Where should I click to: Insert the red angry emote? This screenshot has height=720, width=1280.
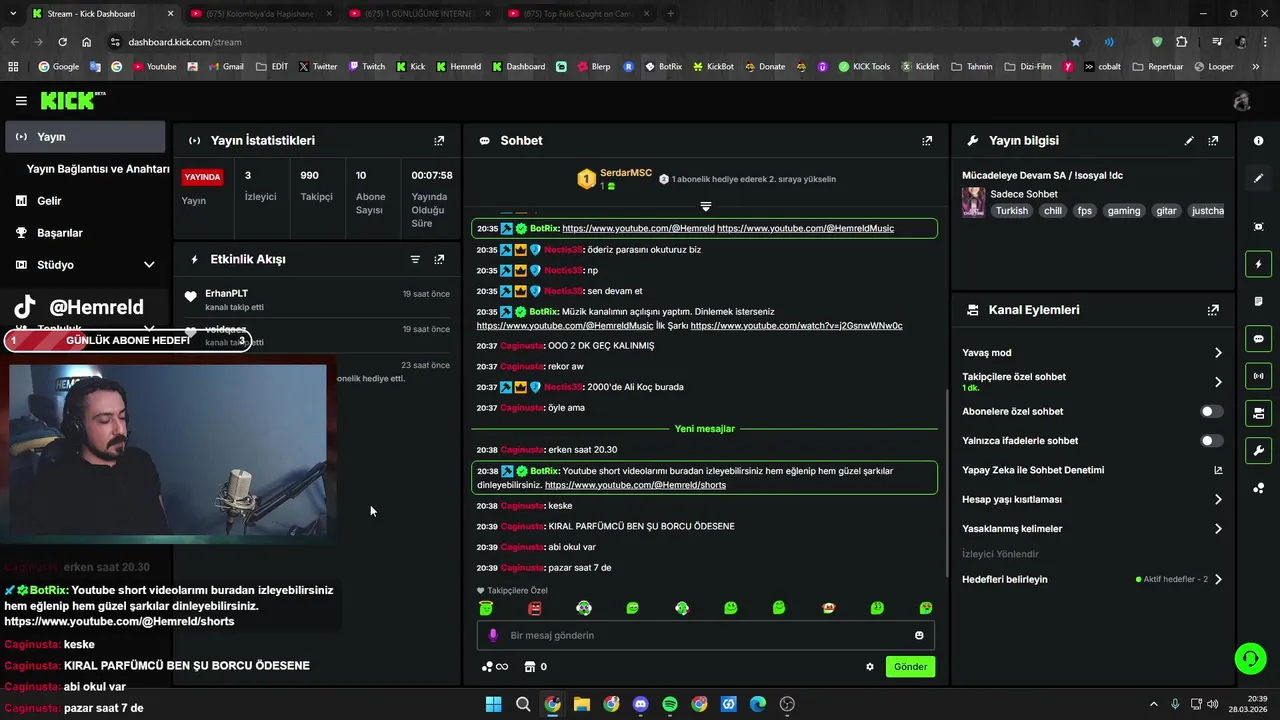click(534, 608)
